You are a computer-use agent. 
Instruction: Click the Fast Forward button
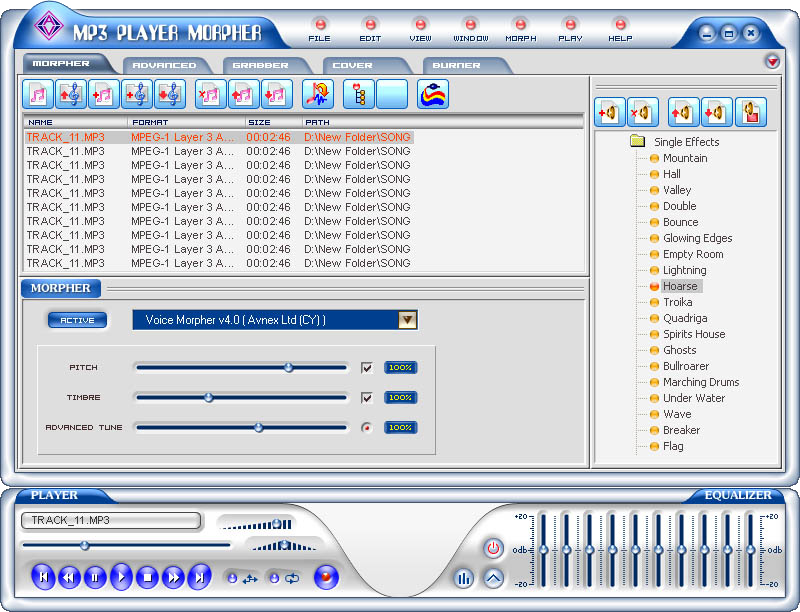pos(173,577)
